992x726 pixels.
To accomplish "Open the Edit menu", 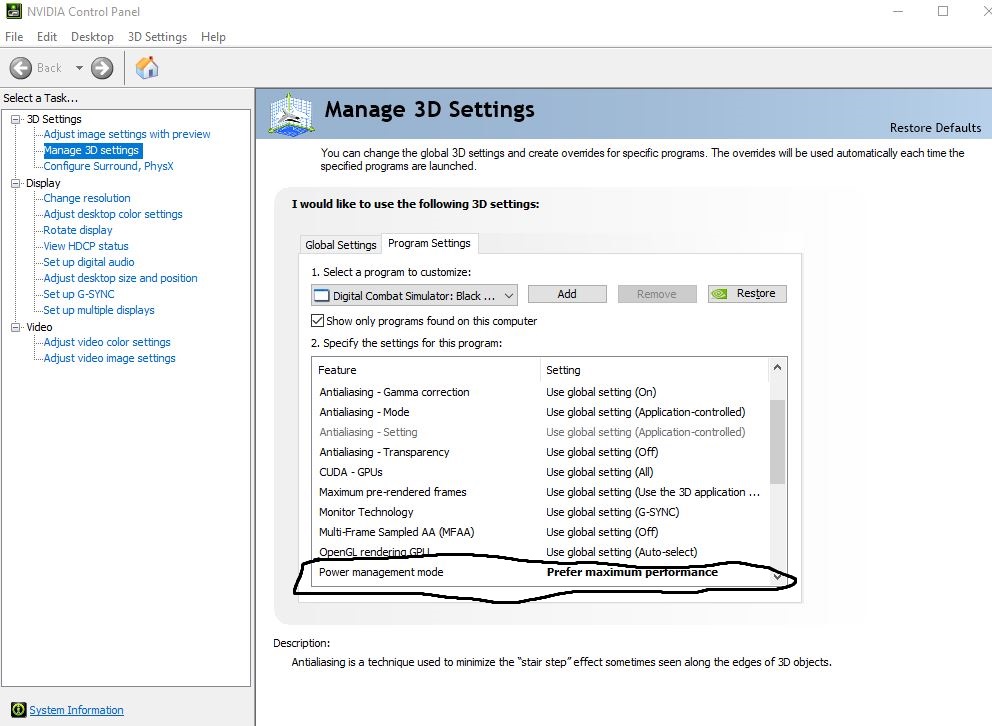I will [47, 37].
